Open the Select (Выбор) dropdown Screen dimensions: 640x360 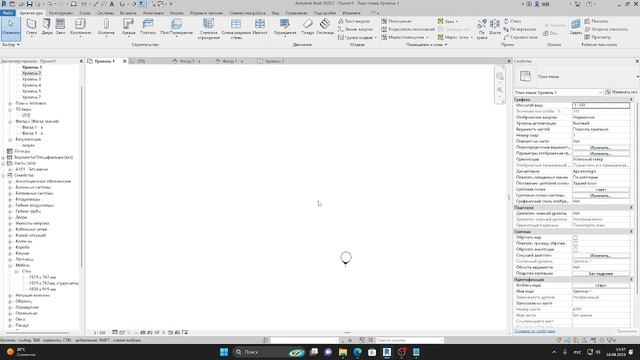click(11, 44)
